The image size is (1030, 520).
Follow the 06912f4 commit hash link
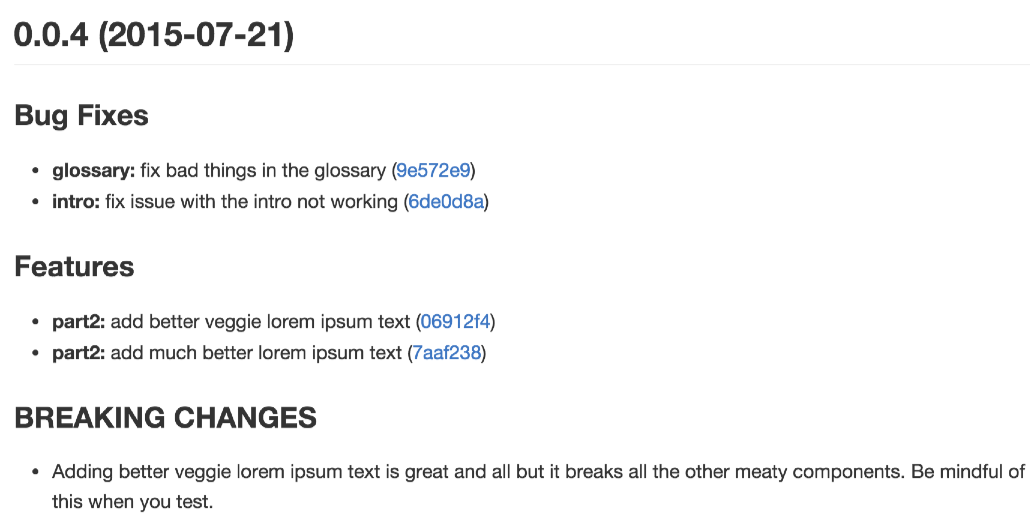pyautogui.click(x=455, y=321)
